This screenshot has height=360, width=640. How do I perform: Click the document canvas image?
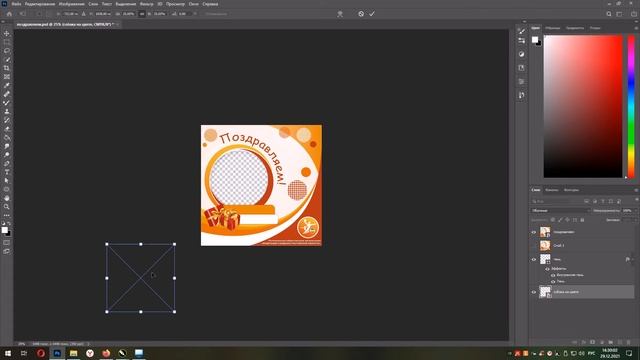261,185
